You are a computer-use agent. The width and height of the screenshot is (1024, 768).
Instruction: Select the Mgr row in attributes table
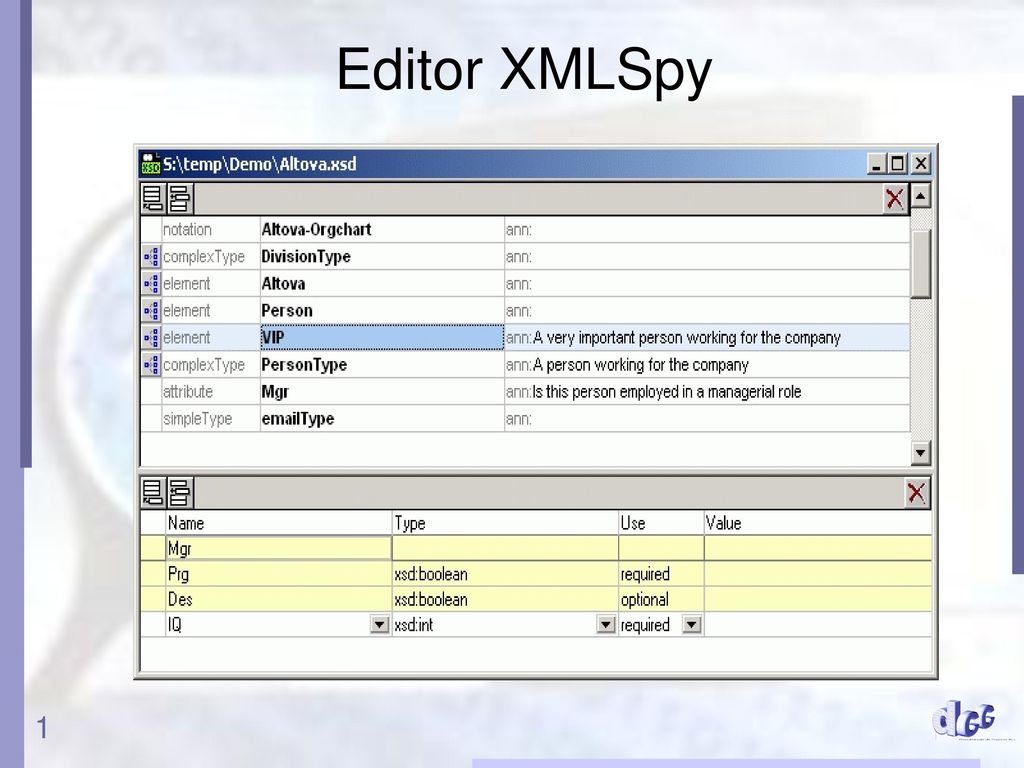pyautogui.click(x=536, y=549)
